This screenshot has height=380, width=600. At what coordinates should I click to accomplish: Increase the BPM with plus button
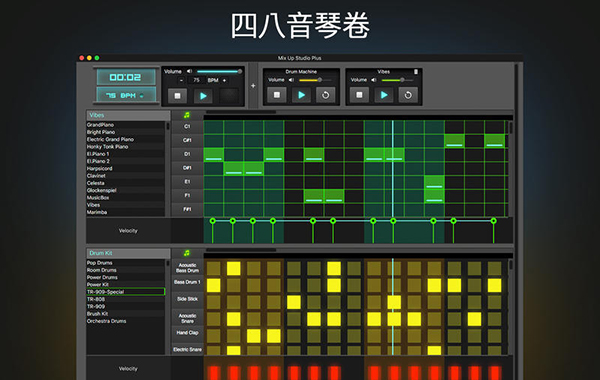click(224, 80)
